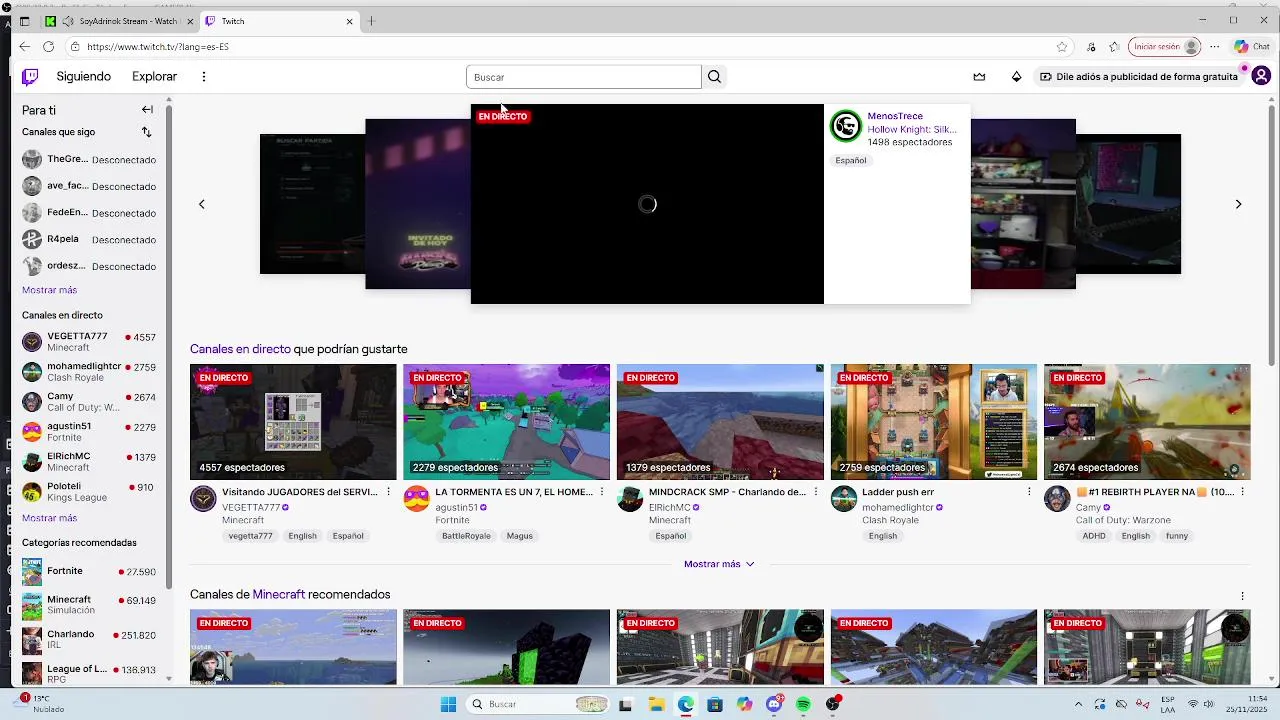Collapse the Para ti sidebar

[x=147, y=110]
